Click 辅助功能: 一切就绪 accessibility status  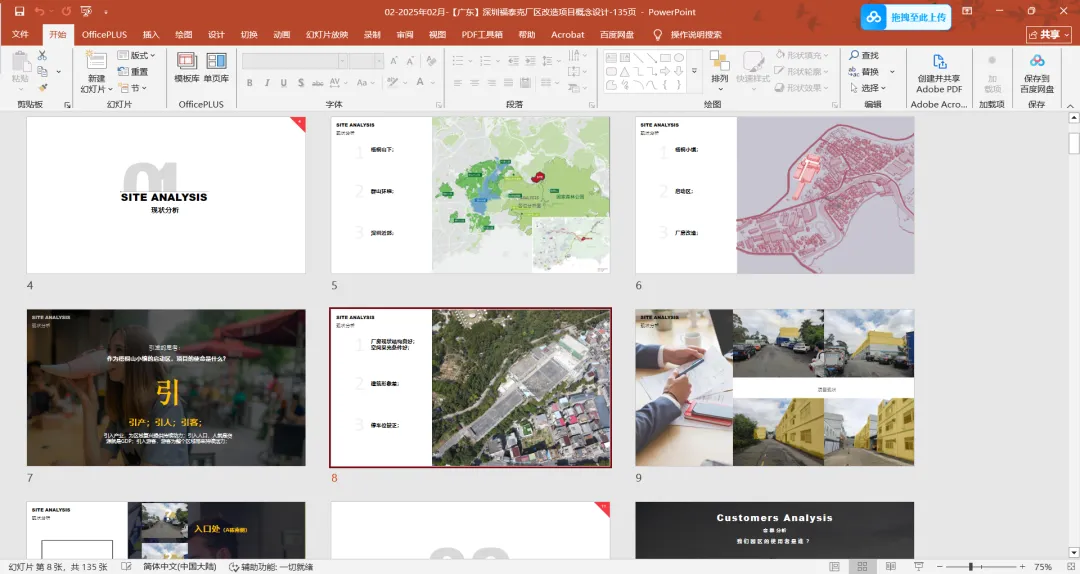[271, 566]
